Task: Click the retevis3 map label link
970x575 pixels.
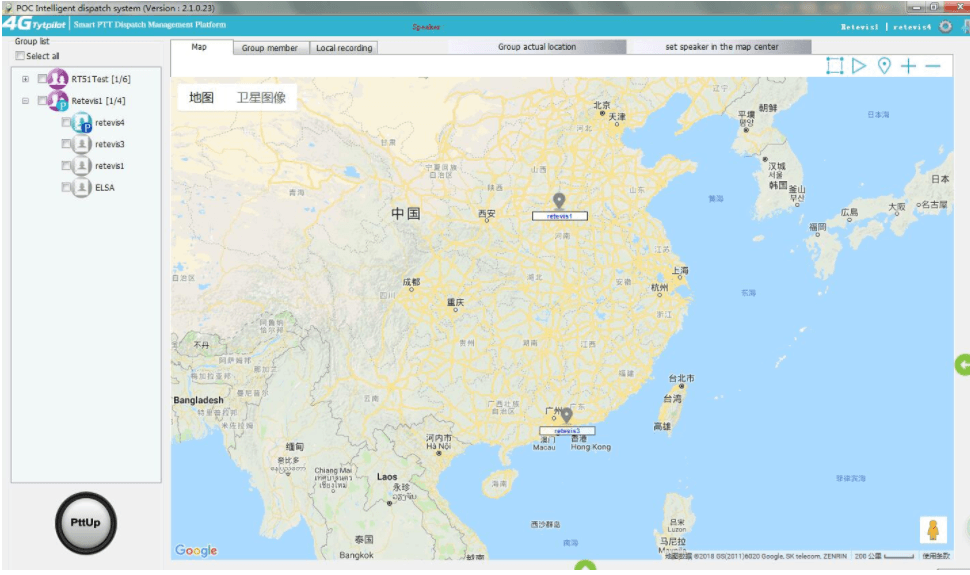Action: coord(567,431)
